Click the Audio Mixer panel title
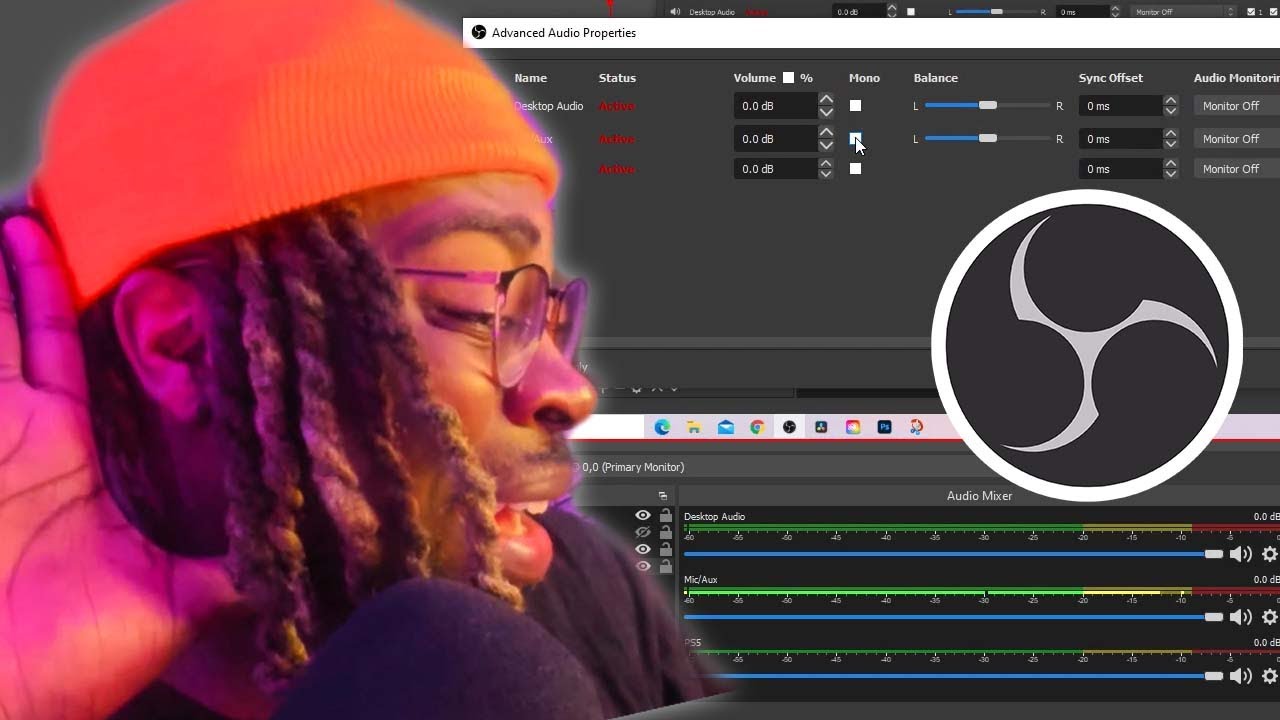The height and width of the screenshot is (720, 1280). pos(979,496)
